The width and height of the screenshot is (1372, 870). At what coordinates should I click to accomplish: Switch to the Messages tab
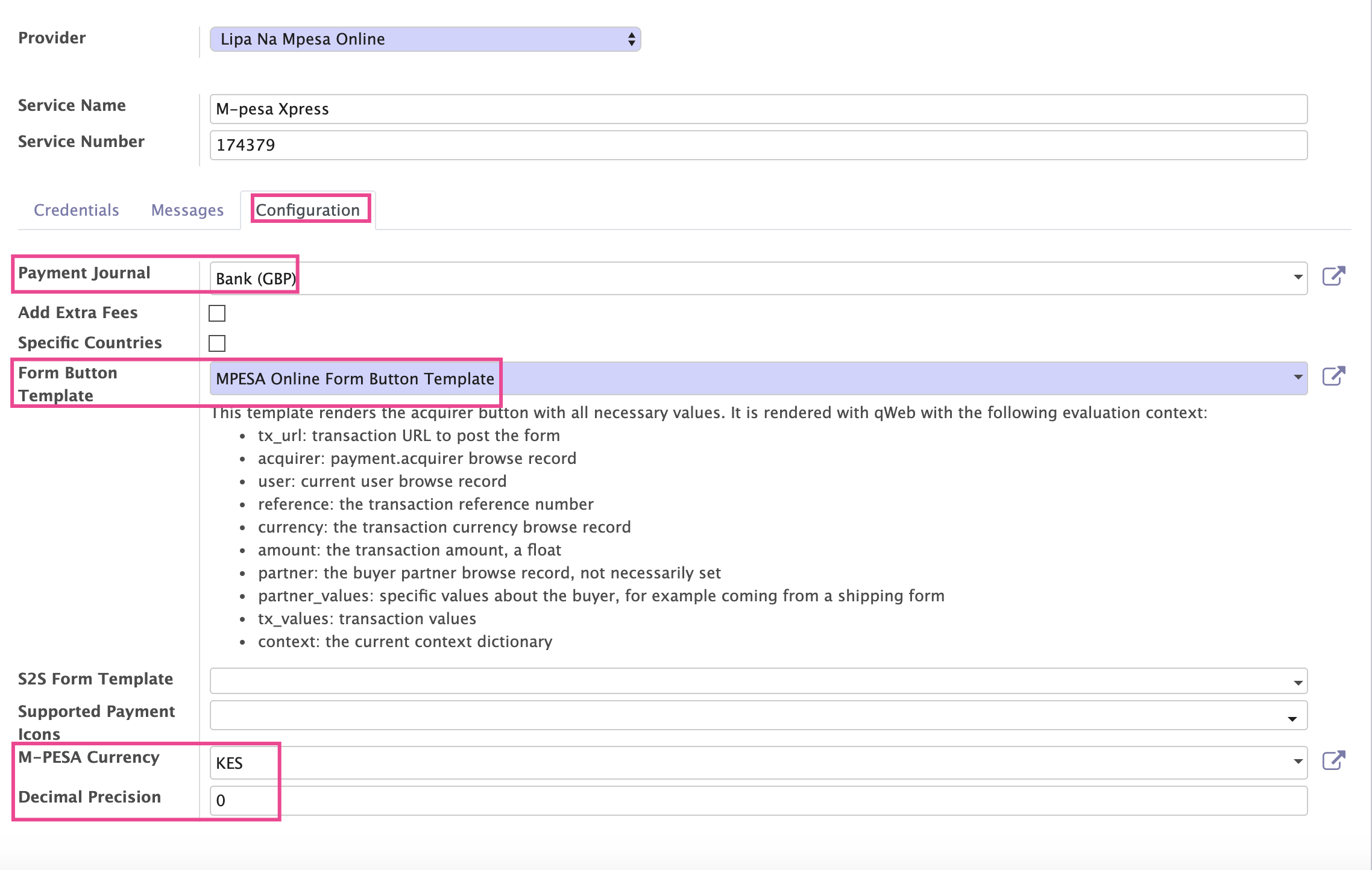187,210
